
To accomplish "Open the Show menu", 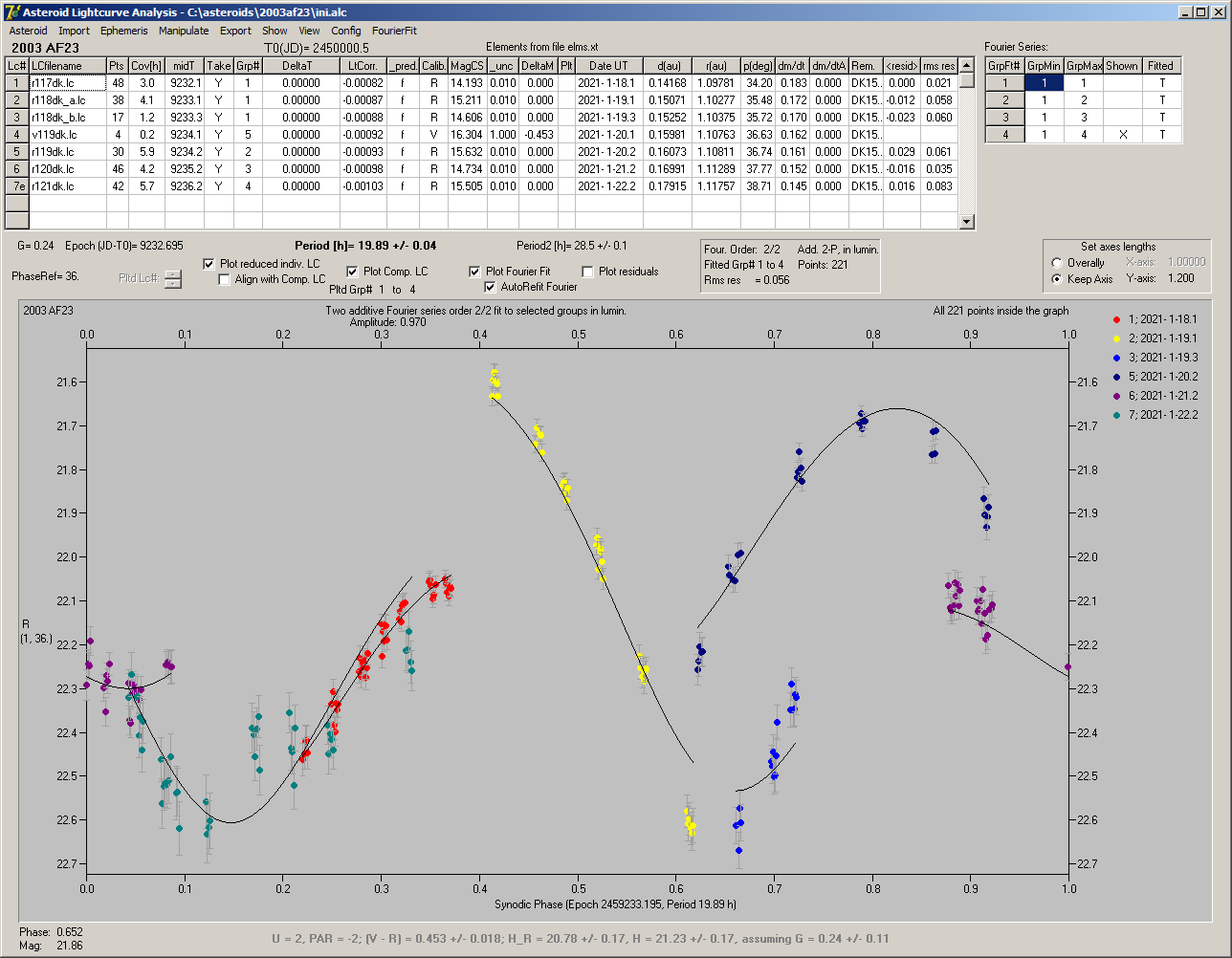I will pos(275,31).
